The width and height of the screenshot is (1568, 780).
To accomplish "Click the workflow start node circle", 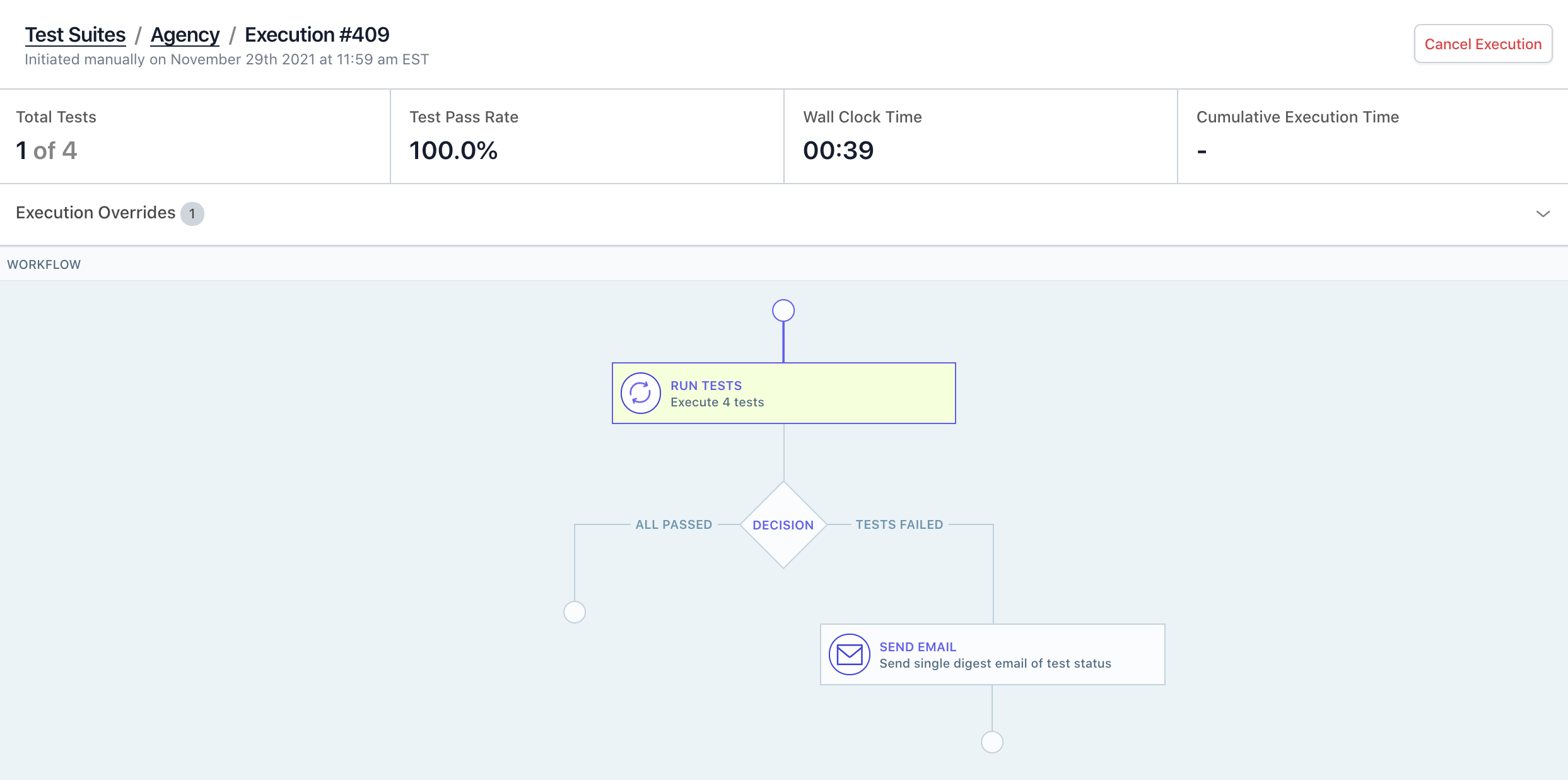I will pos(783,310).
